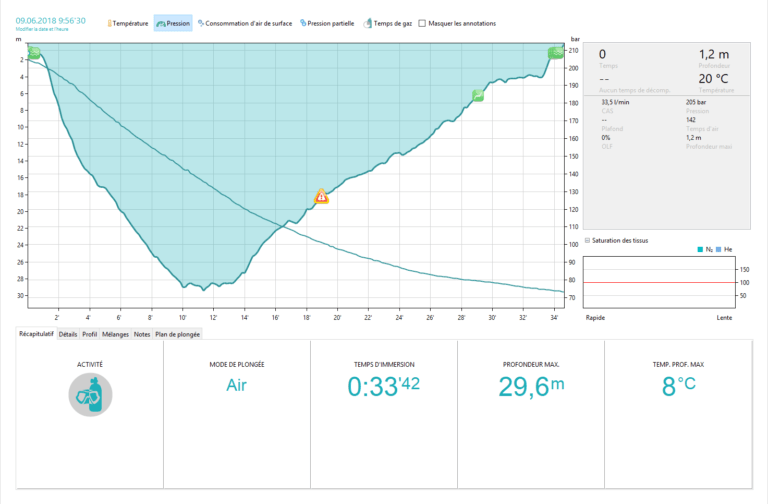The image size is (768, 504).
Task: Toggle the Pression graph overlay
Action: [173, 22]
